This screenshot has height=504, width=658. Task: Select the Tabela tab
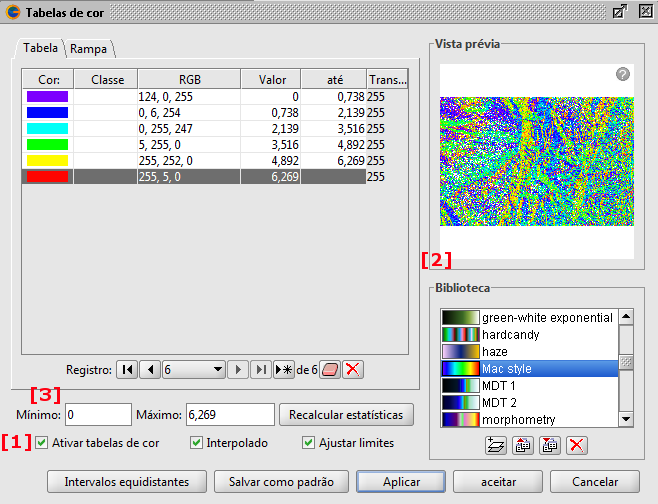tap(40, 48)
